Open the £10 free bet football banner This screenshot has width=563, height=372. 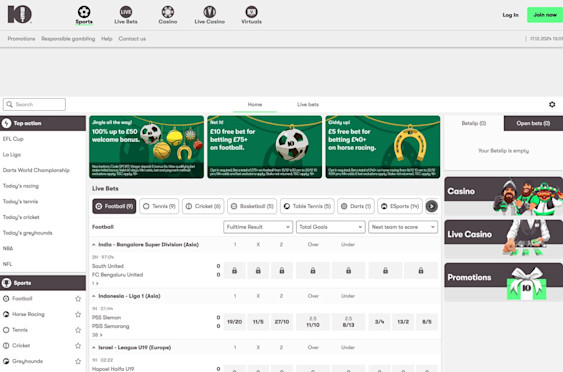point(265,147)
